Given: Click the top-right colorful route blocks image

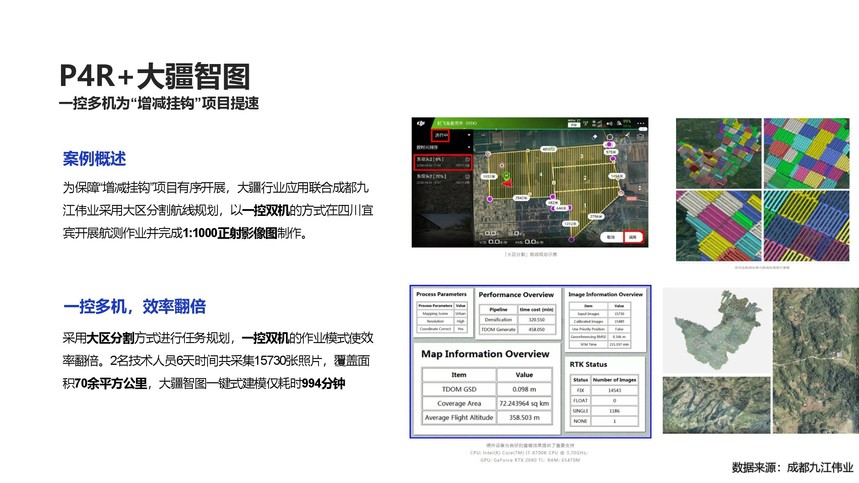Looking at the screenshot, I should coord(806,153).
